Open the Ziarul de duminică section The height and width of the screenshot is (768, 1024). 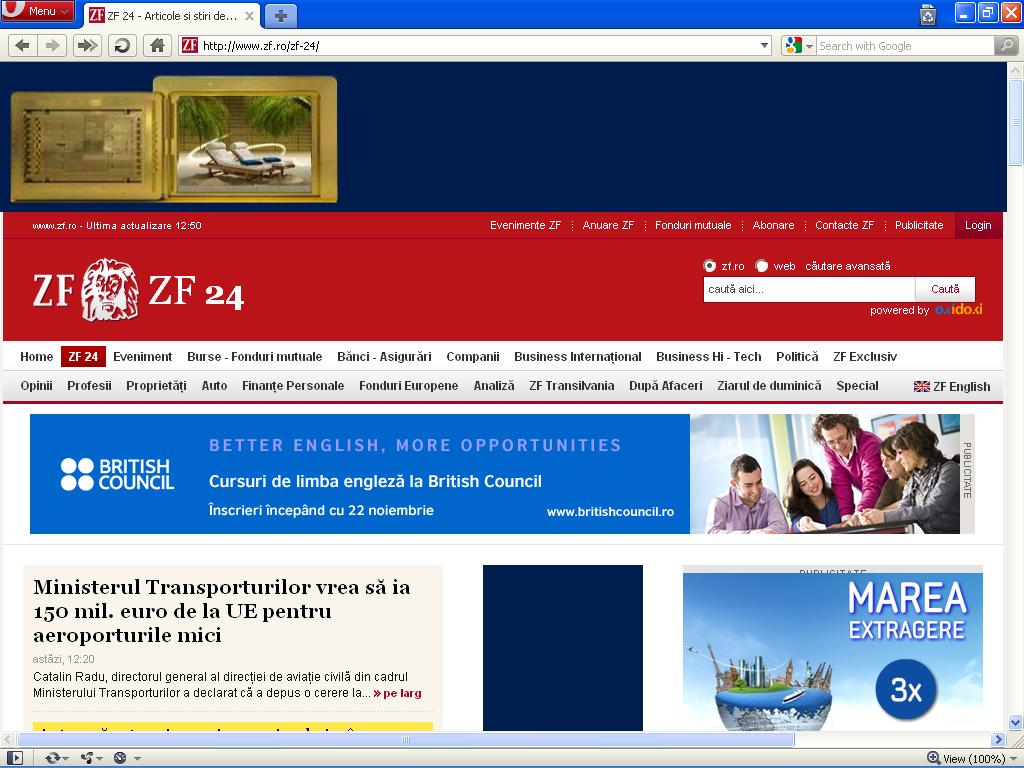(x=769, y=386)
